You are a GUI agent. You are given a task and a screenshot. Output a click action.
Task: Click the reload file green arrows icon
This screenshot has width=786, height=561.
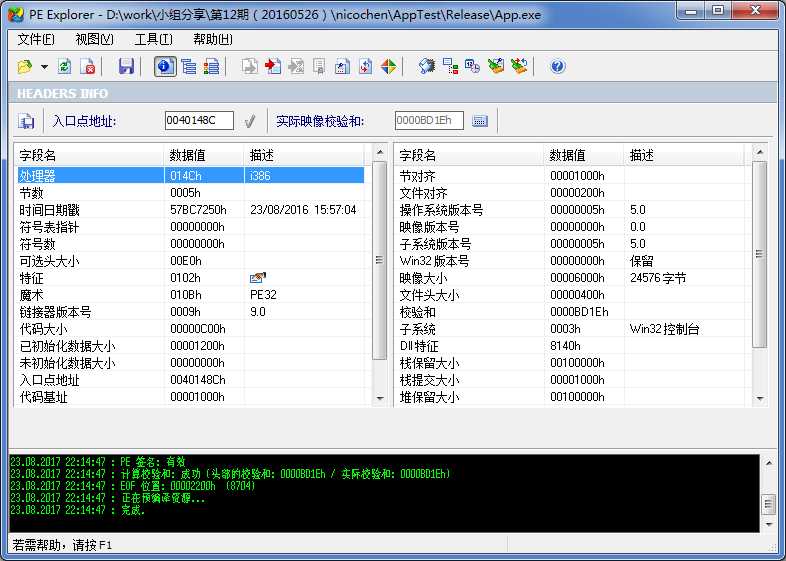pos(64,66)
